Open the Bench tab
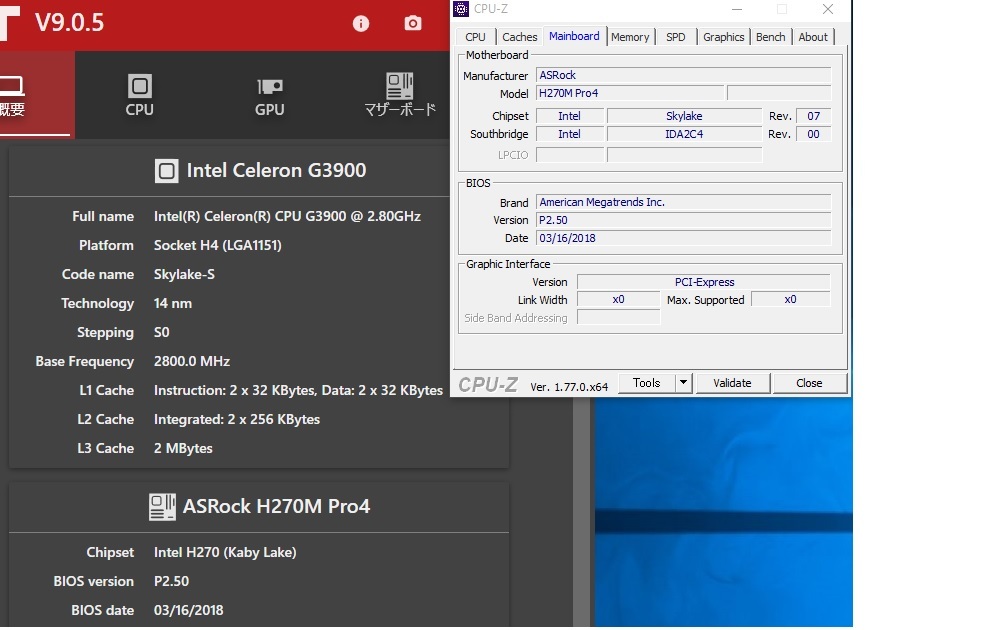Screen dimensions: 1008x630 point(770,37)
